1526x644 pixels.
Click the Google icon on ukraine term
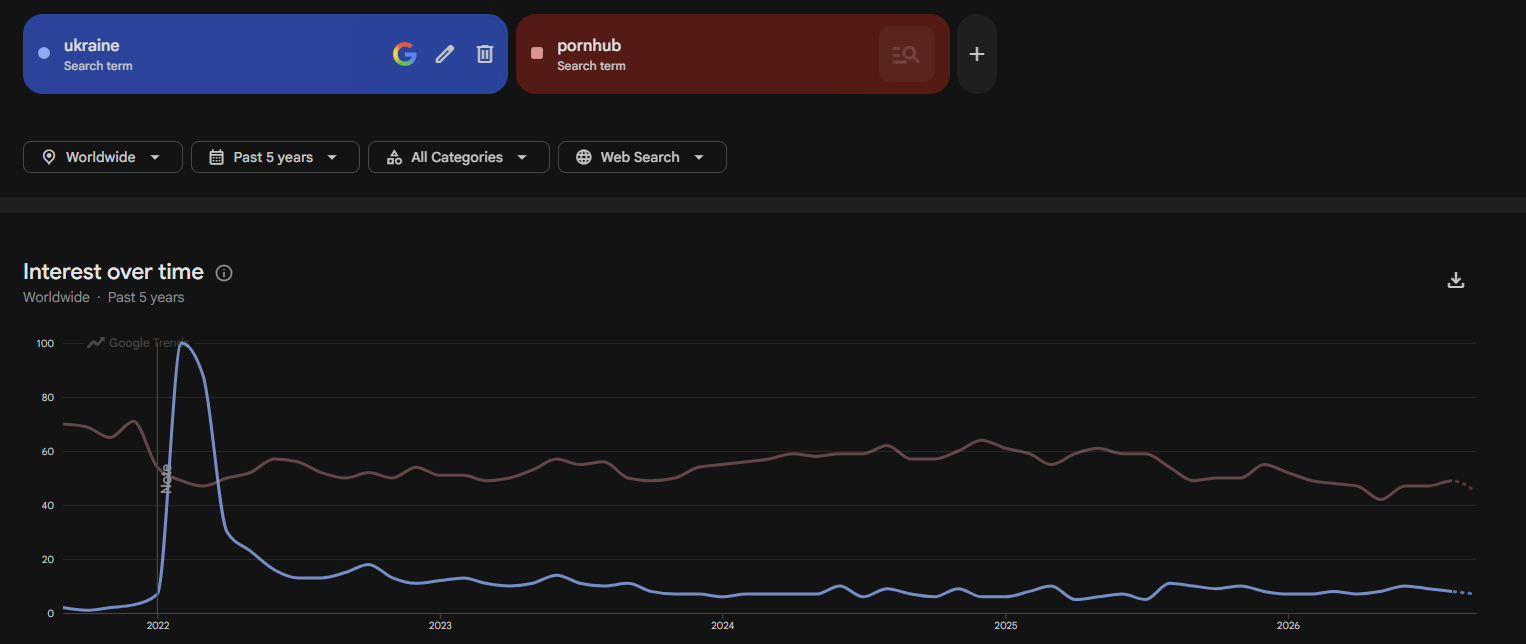404,54
